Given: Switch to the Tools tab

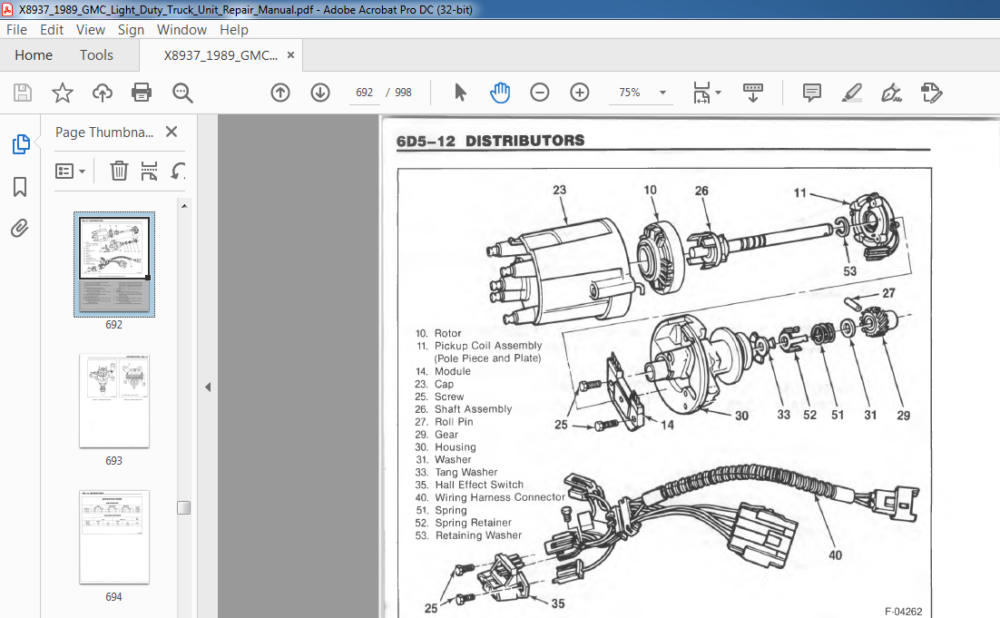Looking at the screenshot, I should click(x=96, y=55).
